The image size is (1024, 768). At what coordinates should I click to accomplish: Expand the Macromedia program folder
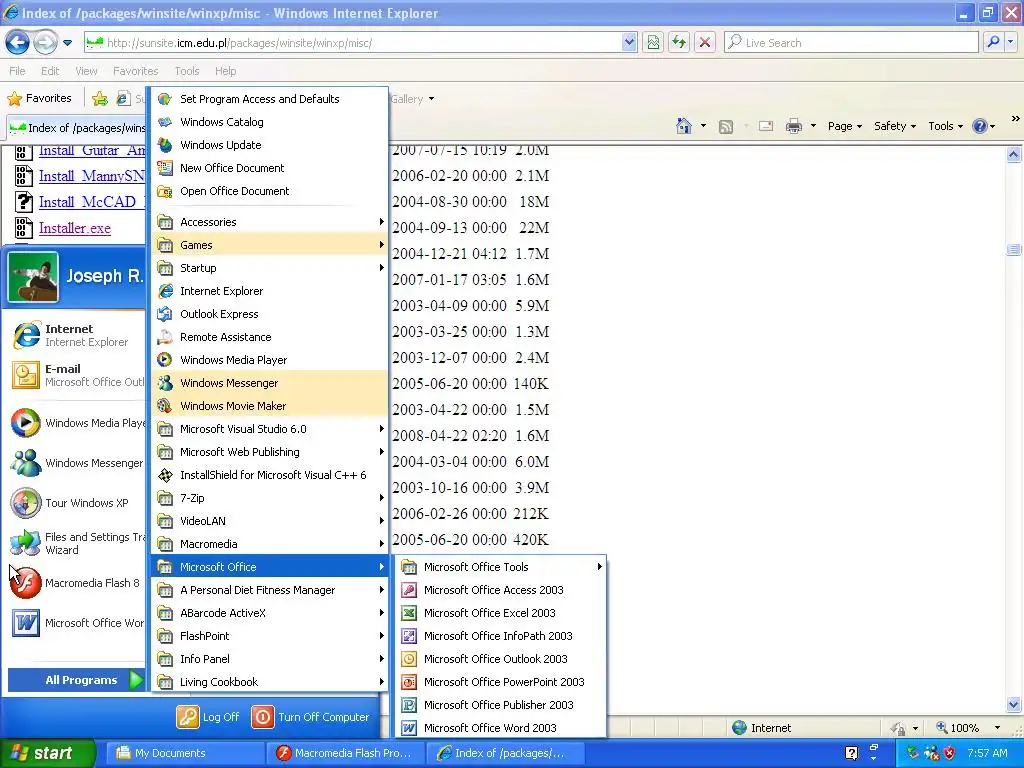coord(270,544)
